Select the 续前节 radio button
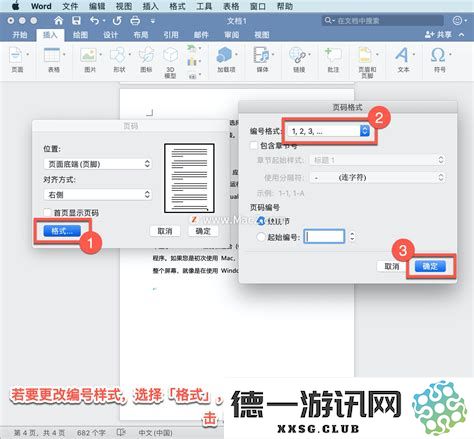This screenshot has width=474, height=439. coord(261,221)
